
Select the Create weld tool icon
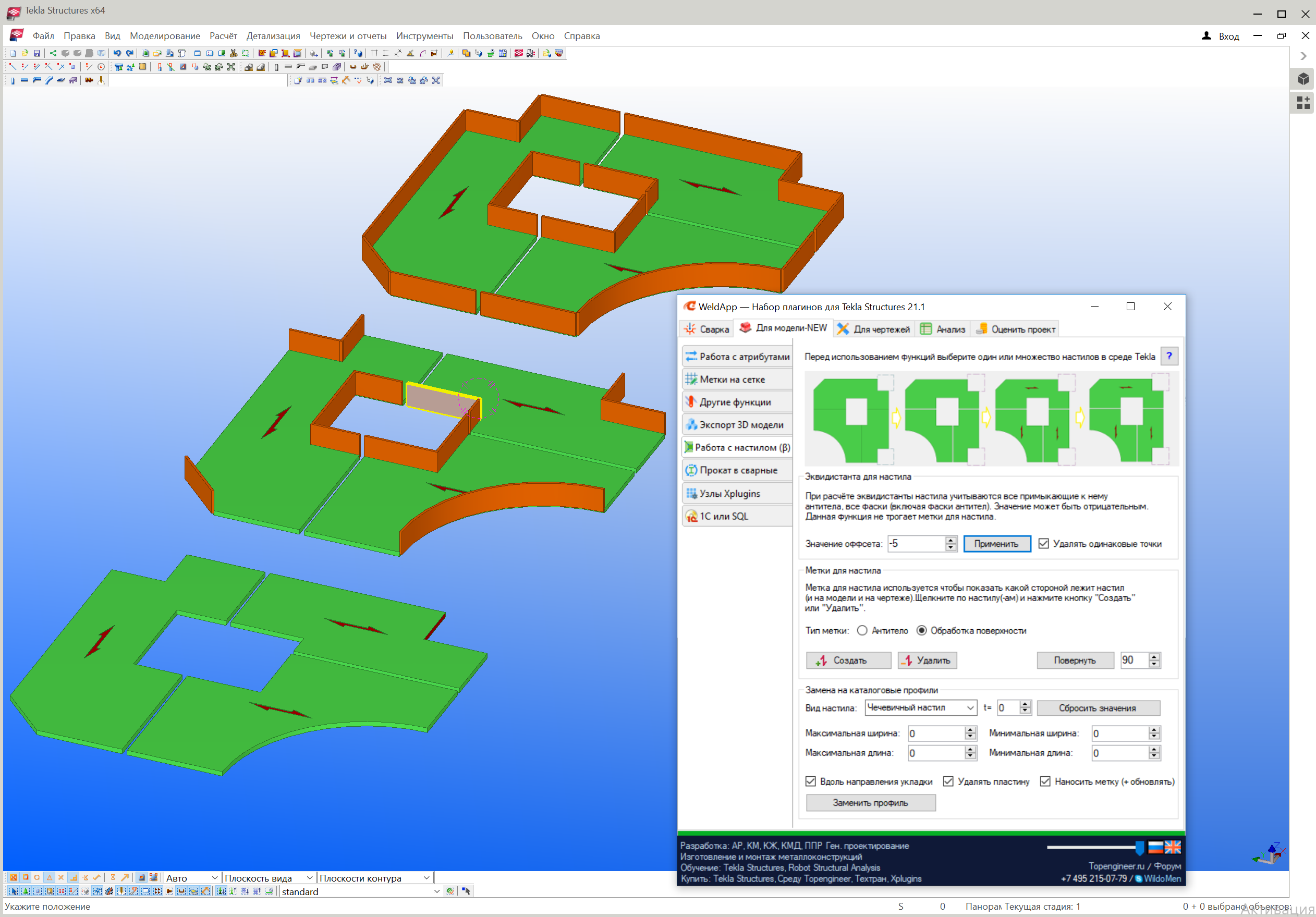click(101, 81)
